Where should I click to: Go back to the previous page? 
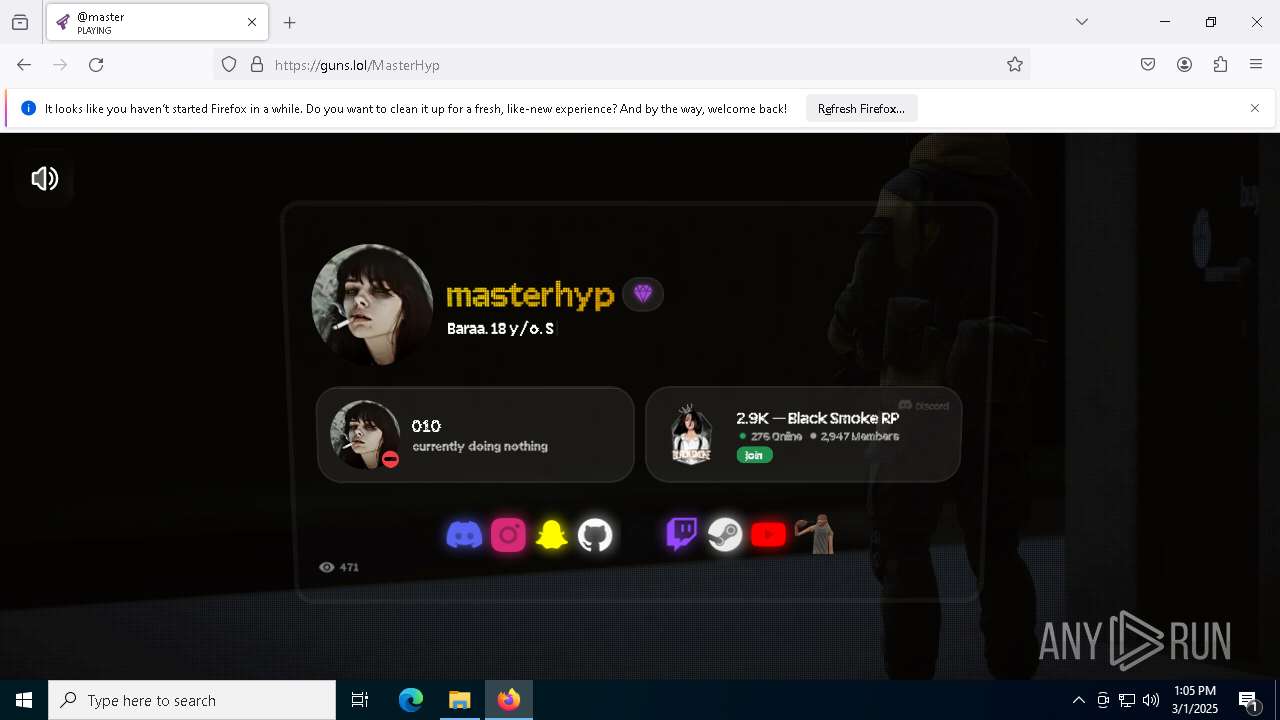pos(24,65)
